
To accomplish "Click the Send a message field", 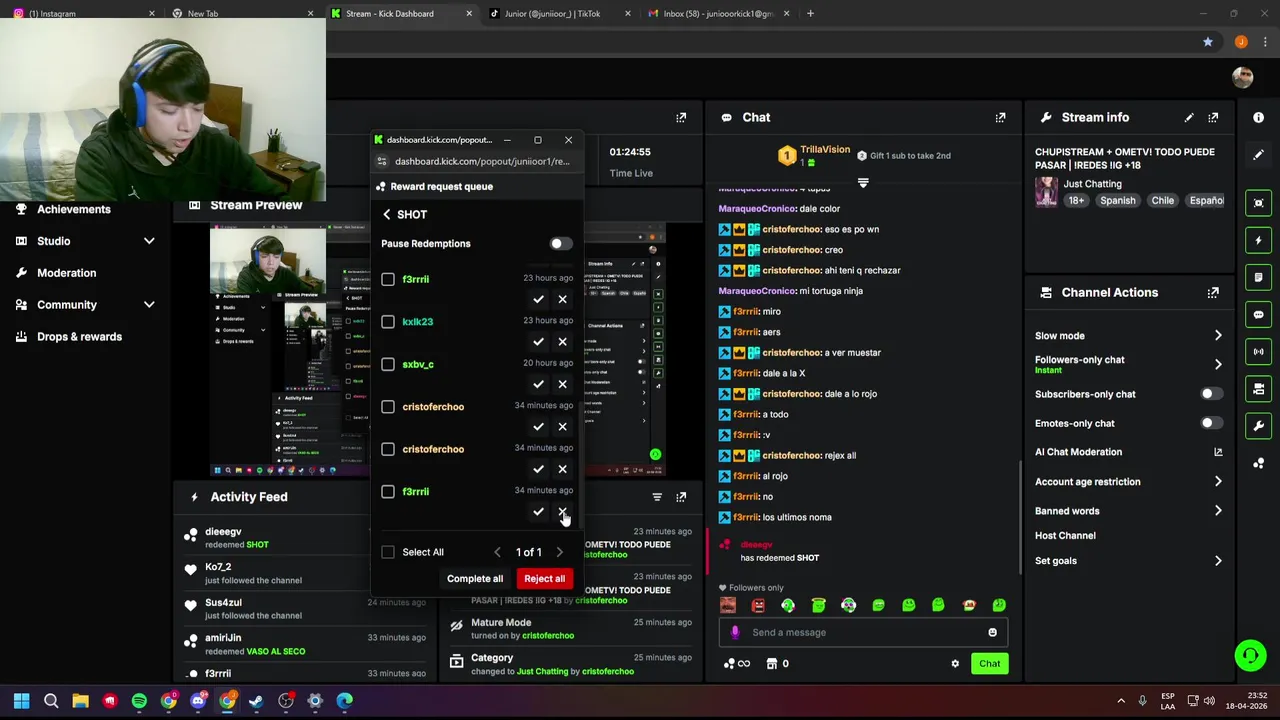I will coord(863,632).
